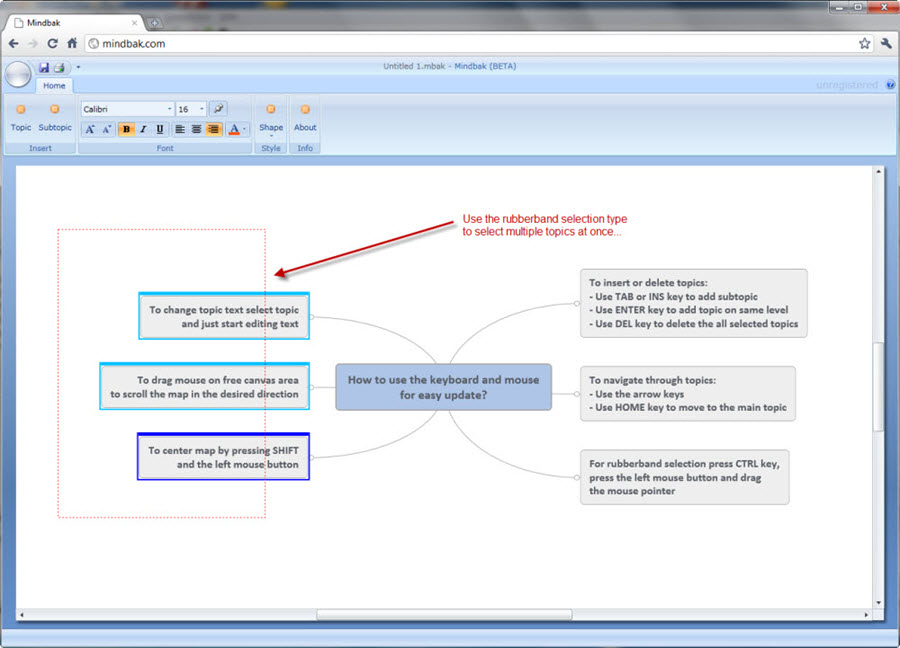Switch to the Home ribbon tab
Screen dimensions: 900x648
click(x=54, y=86)
